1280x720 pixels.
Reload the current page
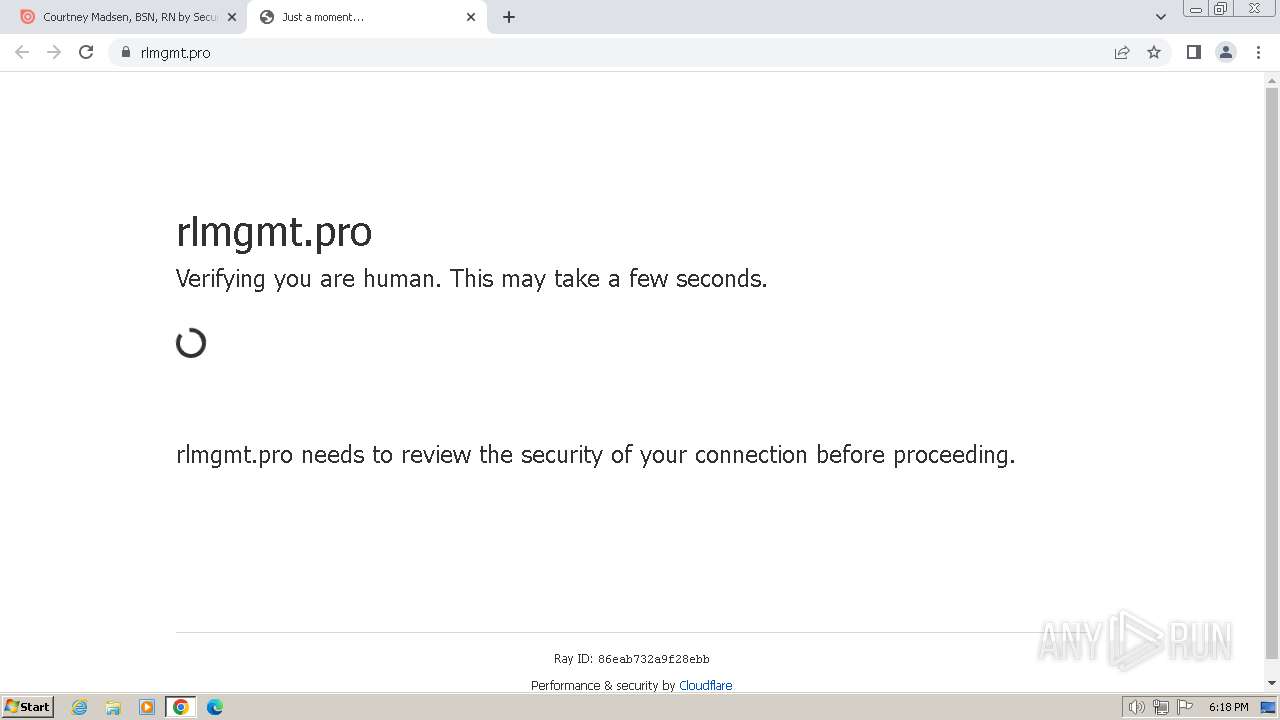[86, 52]
